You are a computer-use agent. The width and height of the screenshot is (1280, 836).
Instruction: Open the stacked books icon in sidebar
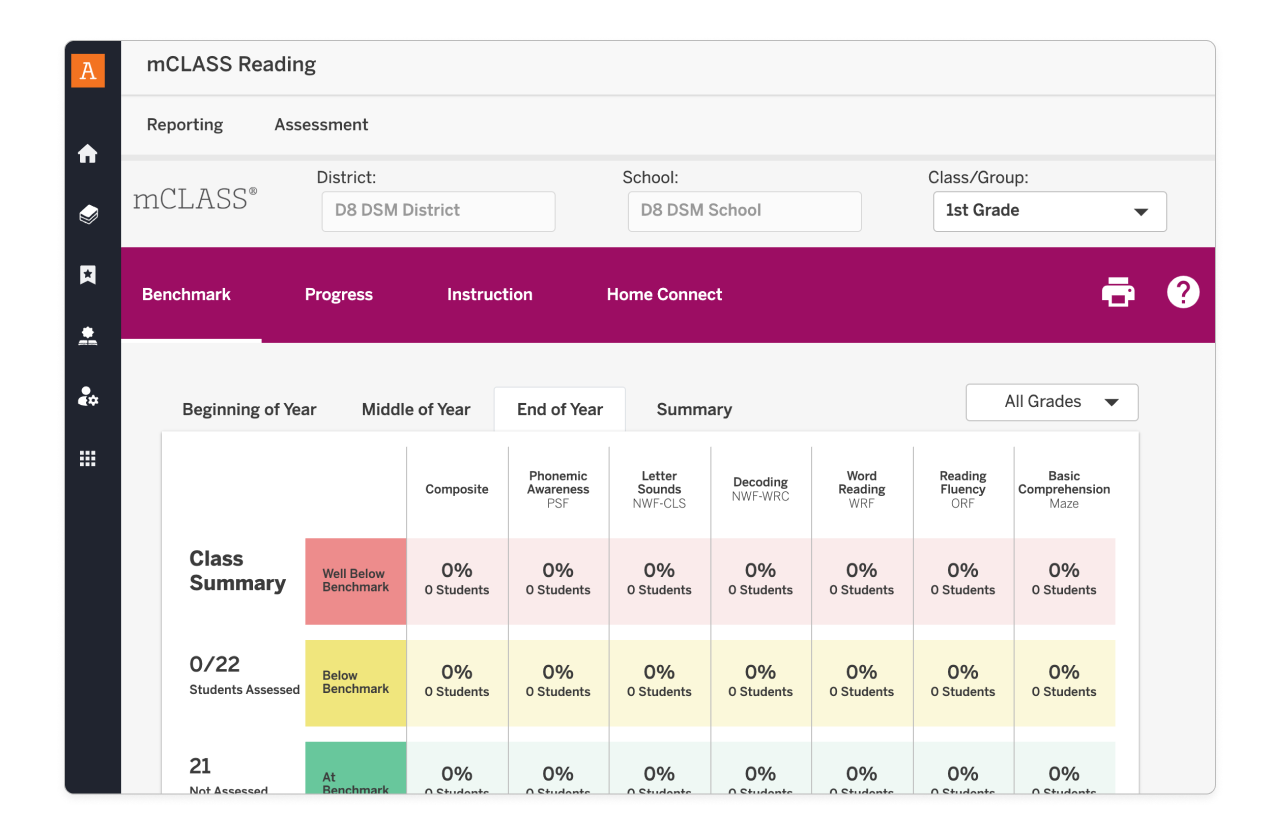88,215
